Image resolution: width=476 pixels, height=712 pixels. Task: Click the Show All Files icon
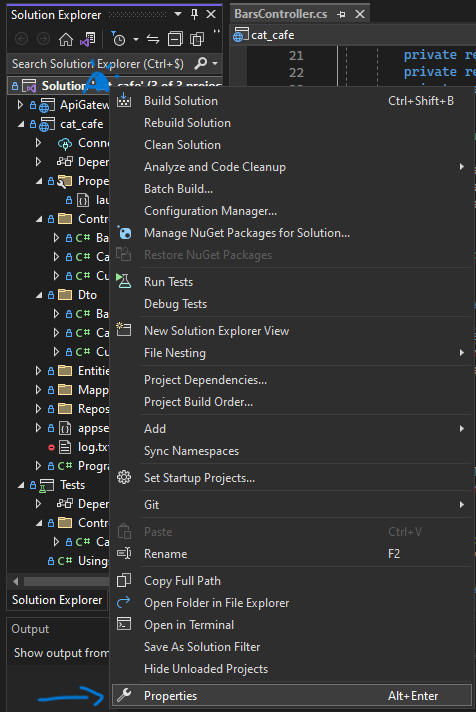point(197,40)
